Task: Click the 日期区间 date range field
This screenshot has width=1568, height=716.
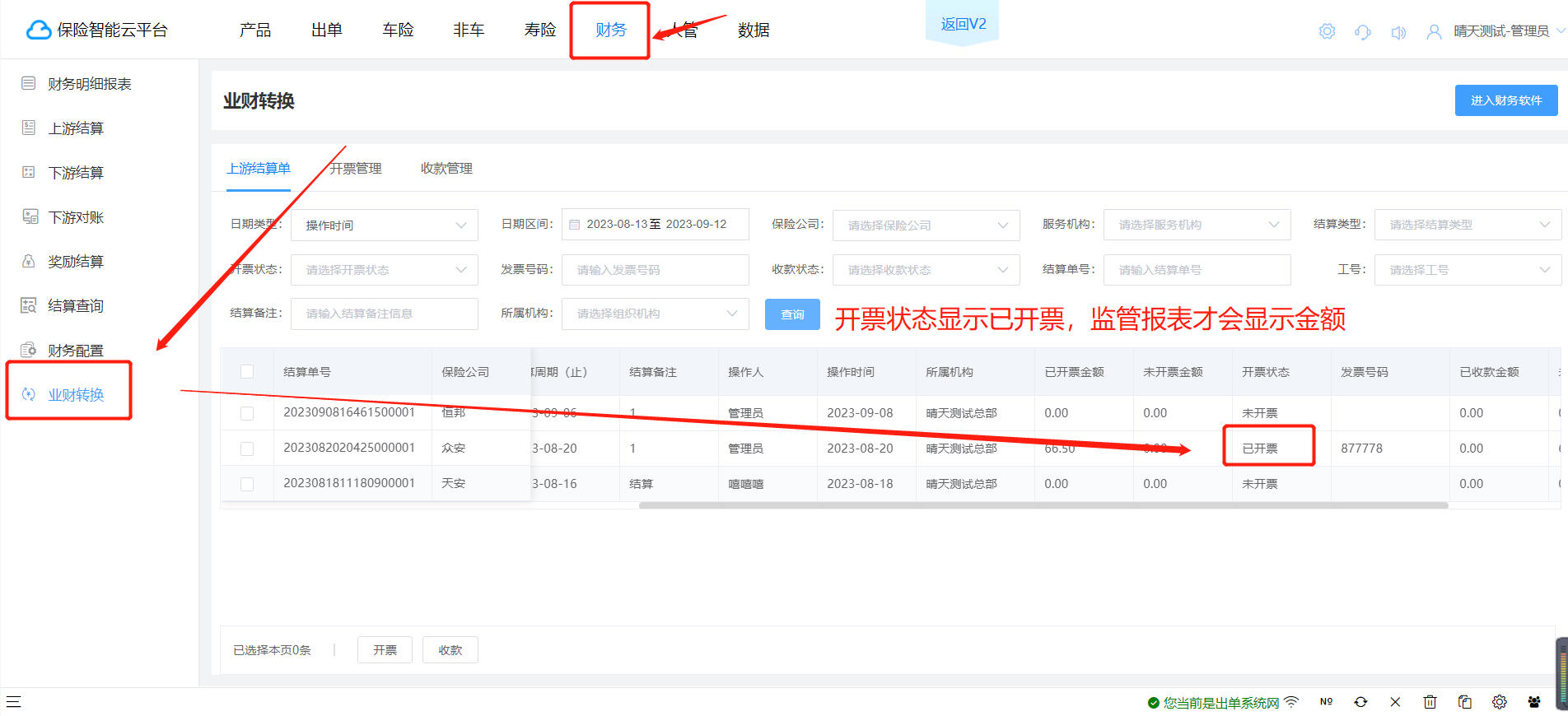Action: 656,225
